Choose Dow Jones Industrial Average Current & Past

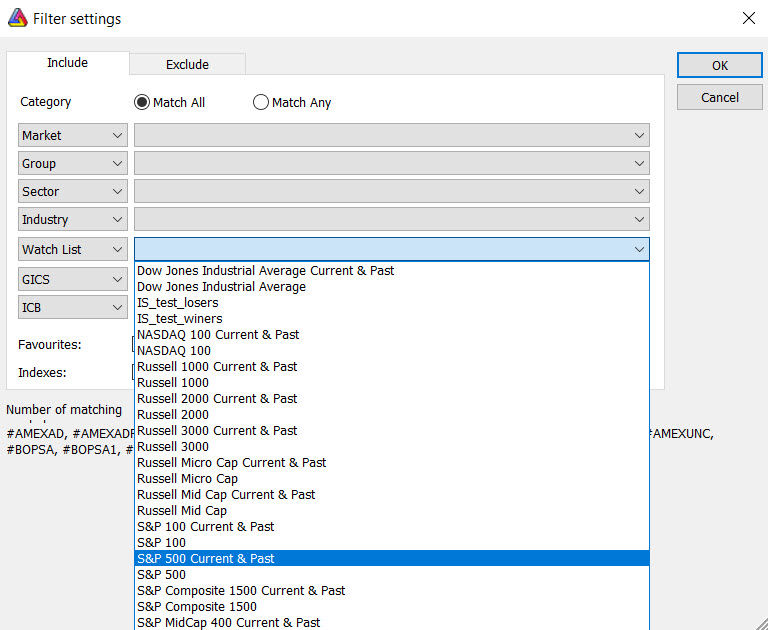pos(266,270)
